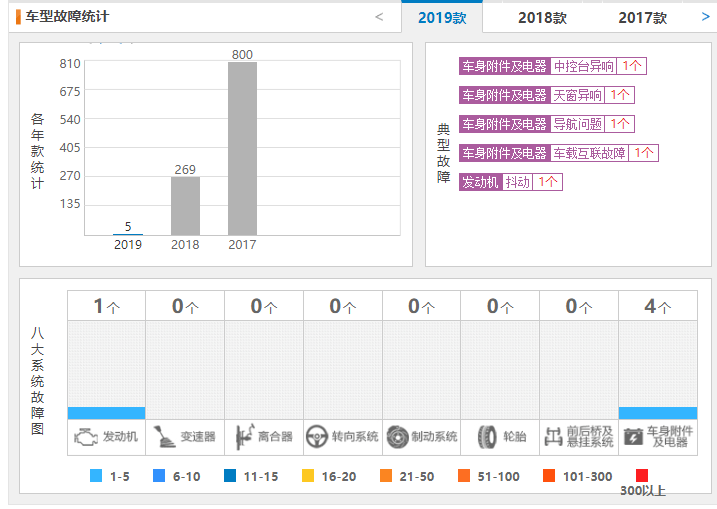Select the 制动系统 brake disc icon

pos(397,437)
